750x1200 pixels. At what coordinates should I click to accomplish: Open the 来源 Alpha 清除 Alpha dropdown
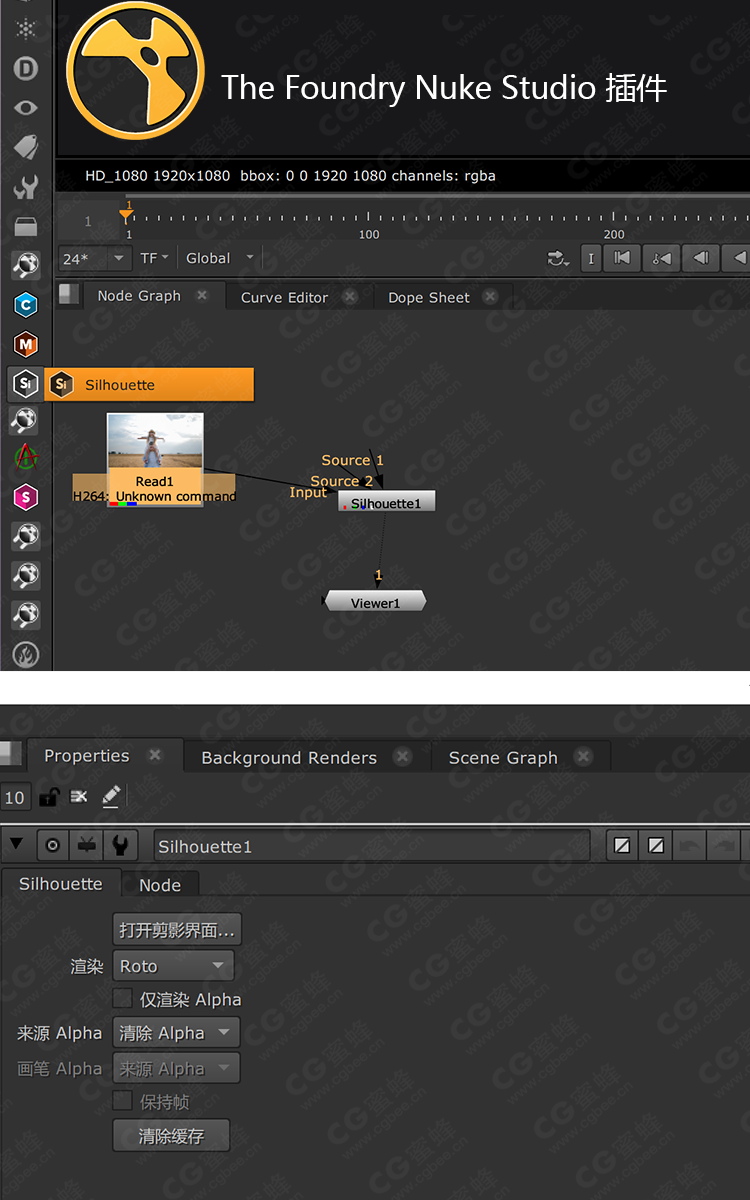pos(176,1033)
